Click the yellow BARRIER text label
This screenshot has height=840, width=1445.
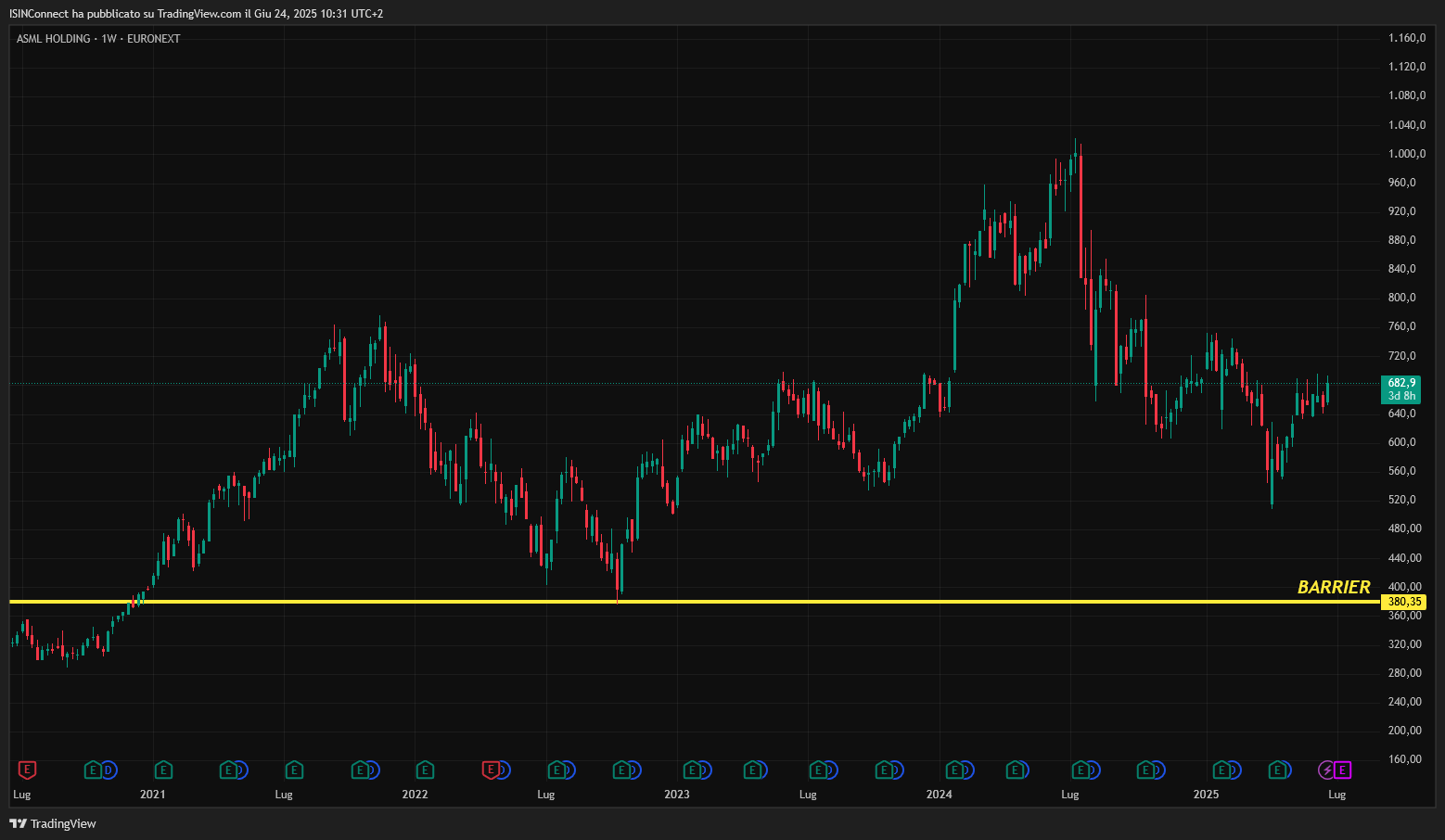pyautogui.click(x=1334, y=587)
